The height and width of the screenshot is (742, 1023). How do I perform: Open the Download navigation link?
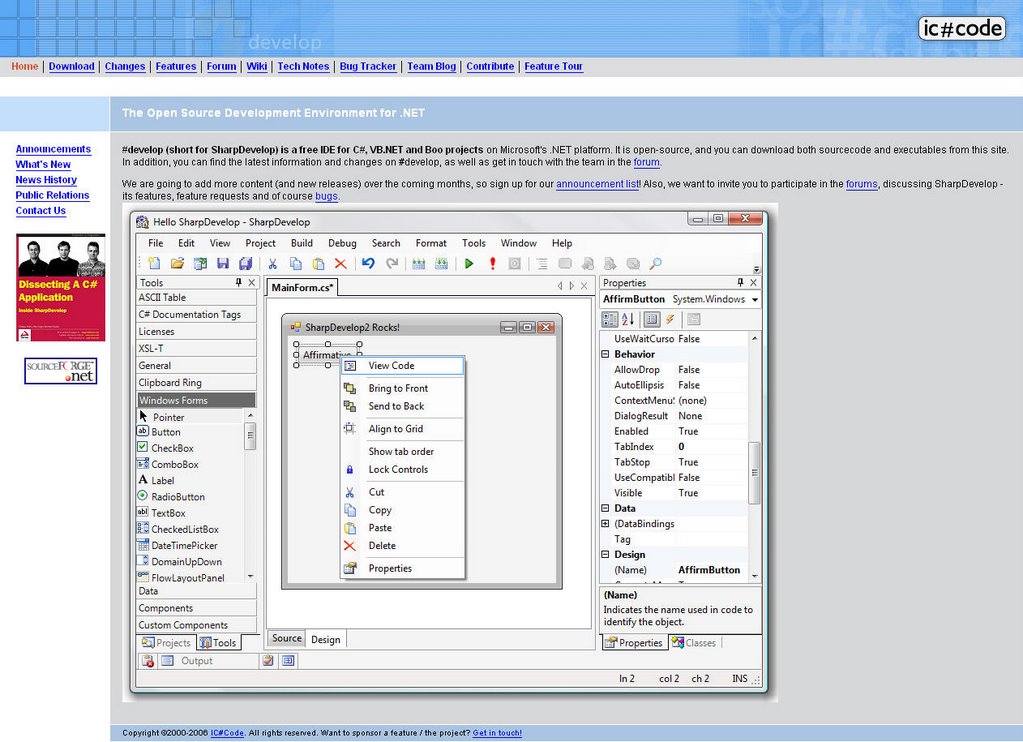(x=72, y=66)
